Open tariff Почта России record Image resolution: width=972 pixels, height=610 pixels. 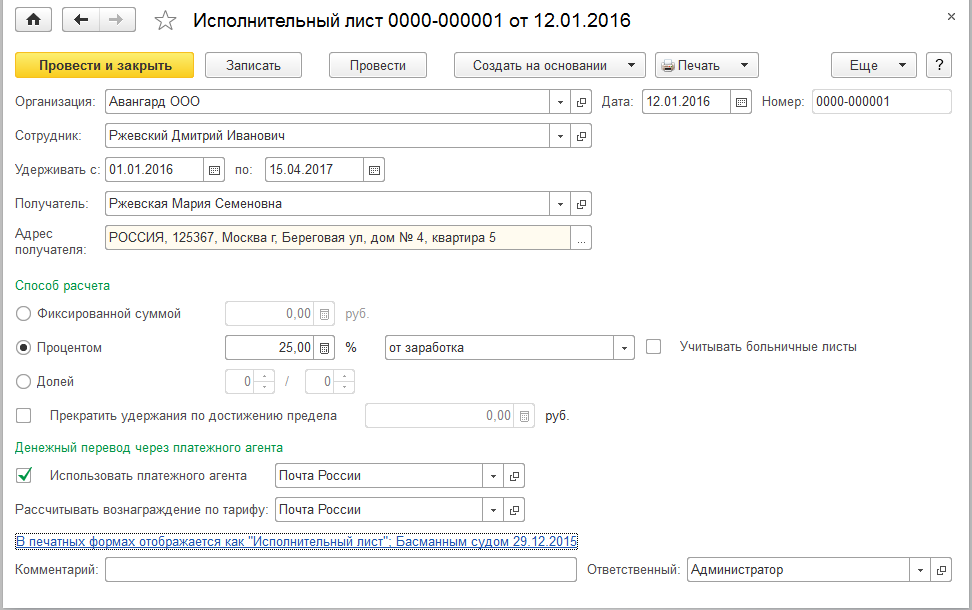(514, 510)
